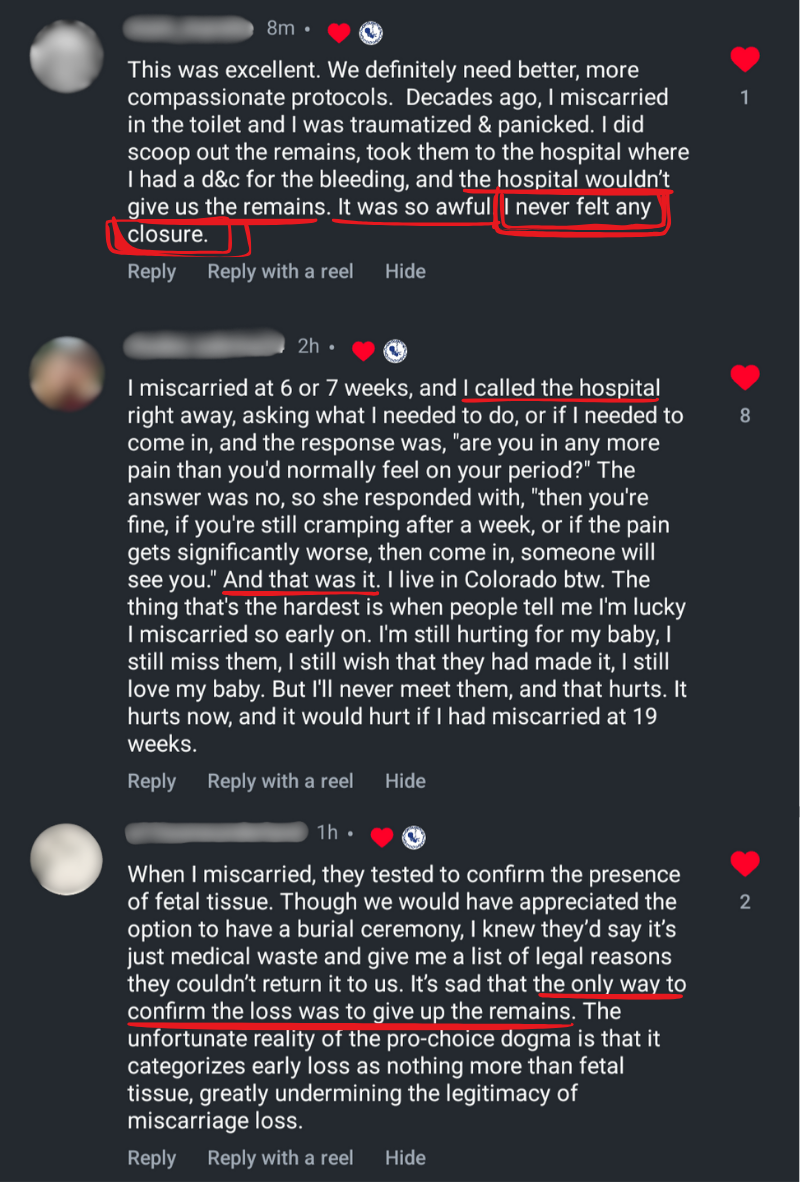Image resolution: width=800 pixels, height=1182 pixels.
Task: Click round badge icon beside 8m timestamp
Action: click(x=371, y=33)
